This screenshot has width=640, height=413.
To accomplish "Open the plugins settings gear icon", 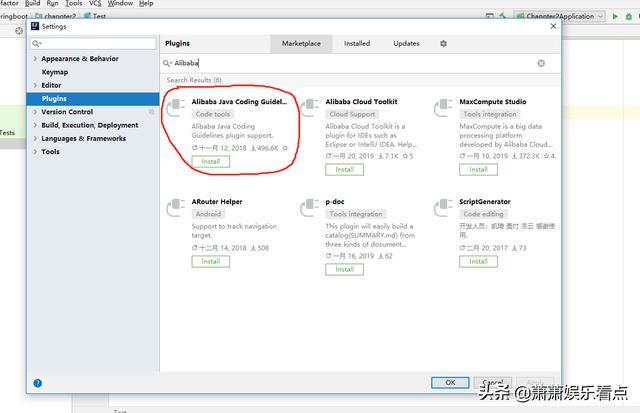I will (443, 43).
